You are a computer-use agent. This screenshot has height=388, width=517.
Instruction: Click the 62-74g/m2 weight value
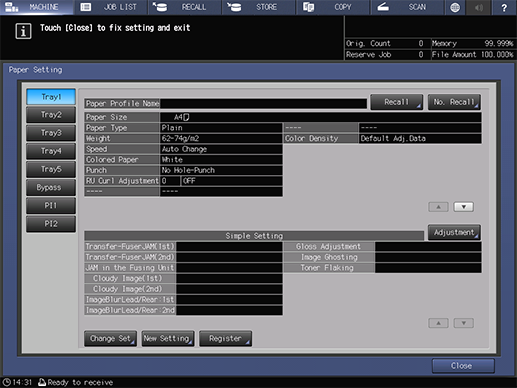(x=221, y=139)
